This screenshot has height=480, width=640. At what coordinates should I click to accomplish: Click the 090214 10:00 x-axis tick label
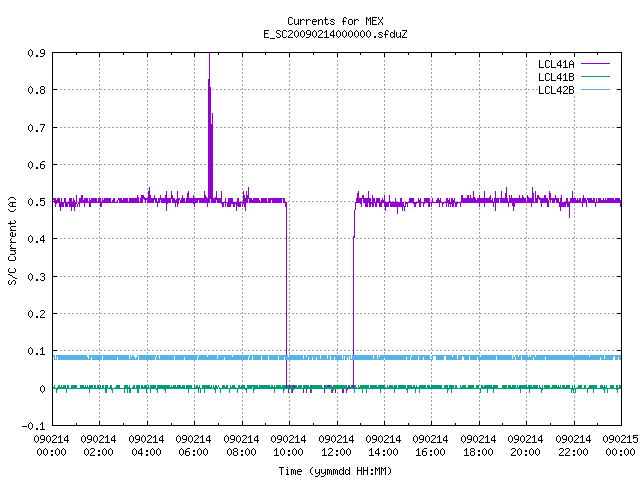coord(289,446)
